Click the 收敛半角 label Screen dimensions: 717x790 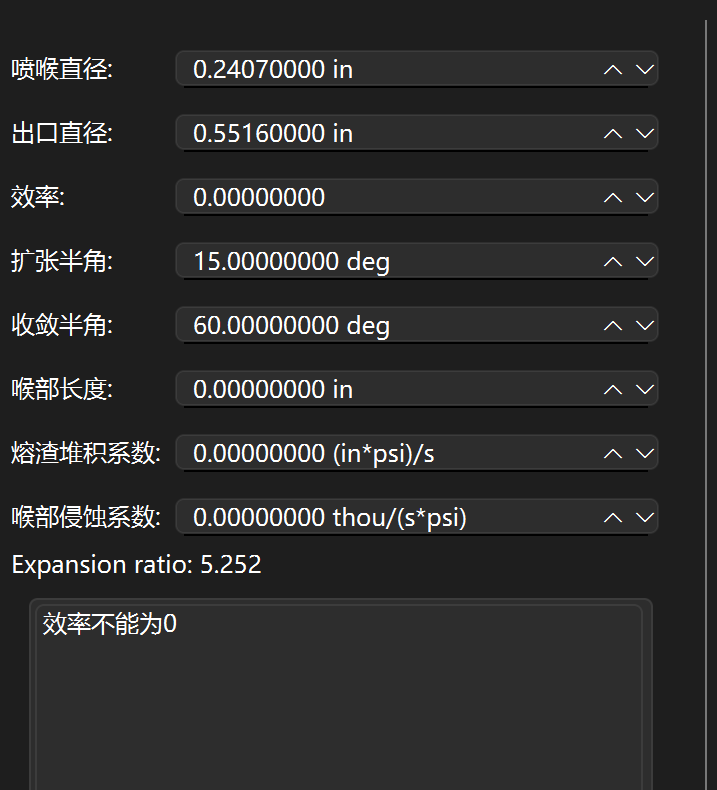62,325
